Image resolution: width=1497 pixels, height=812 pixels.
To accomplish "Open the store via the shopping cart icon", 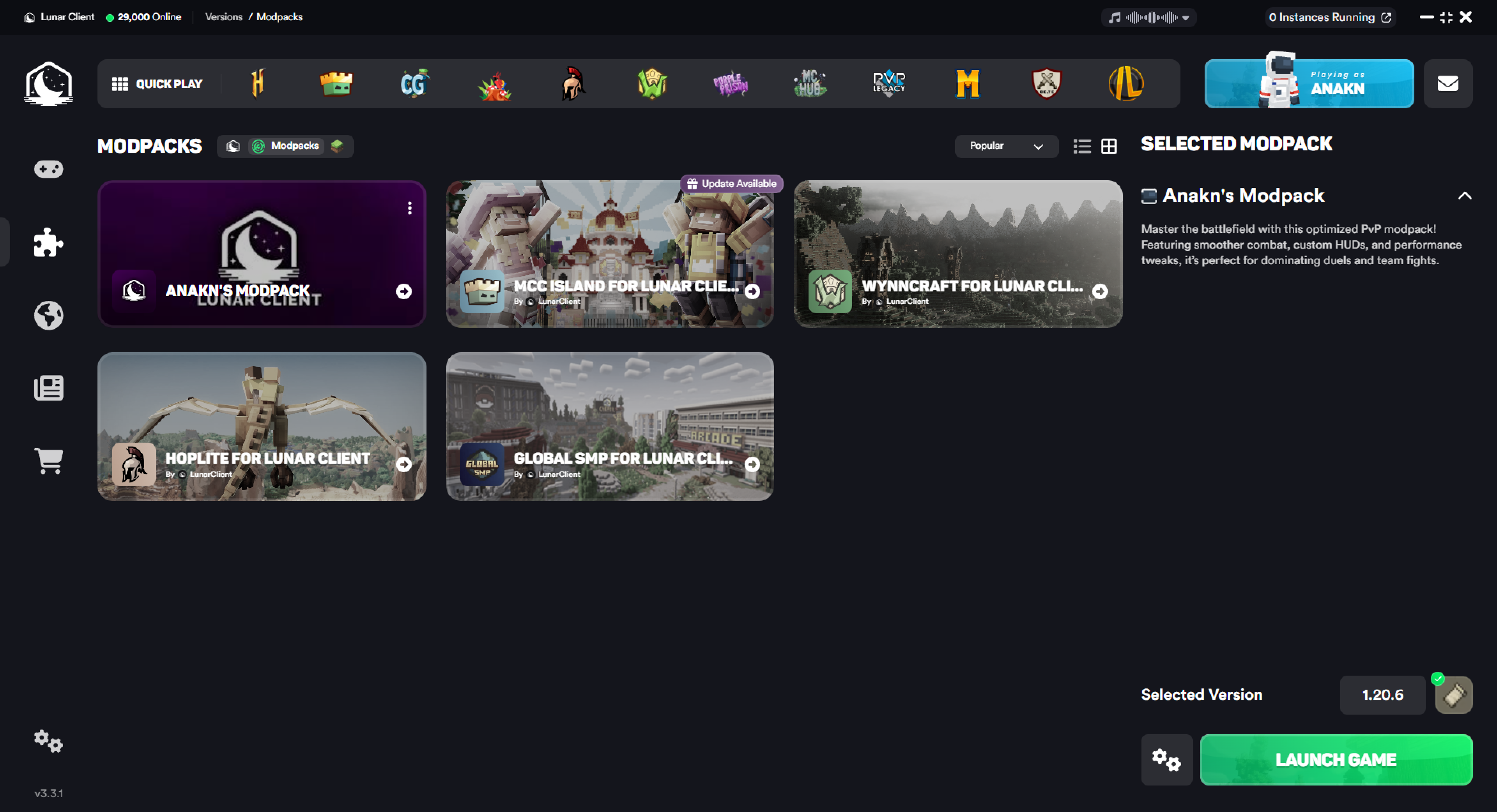I will [x=49, y=461].
